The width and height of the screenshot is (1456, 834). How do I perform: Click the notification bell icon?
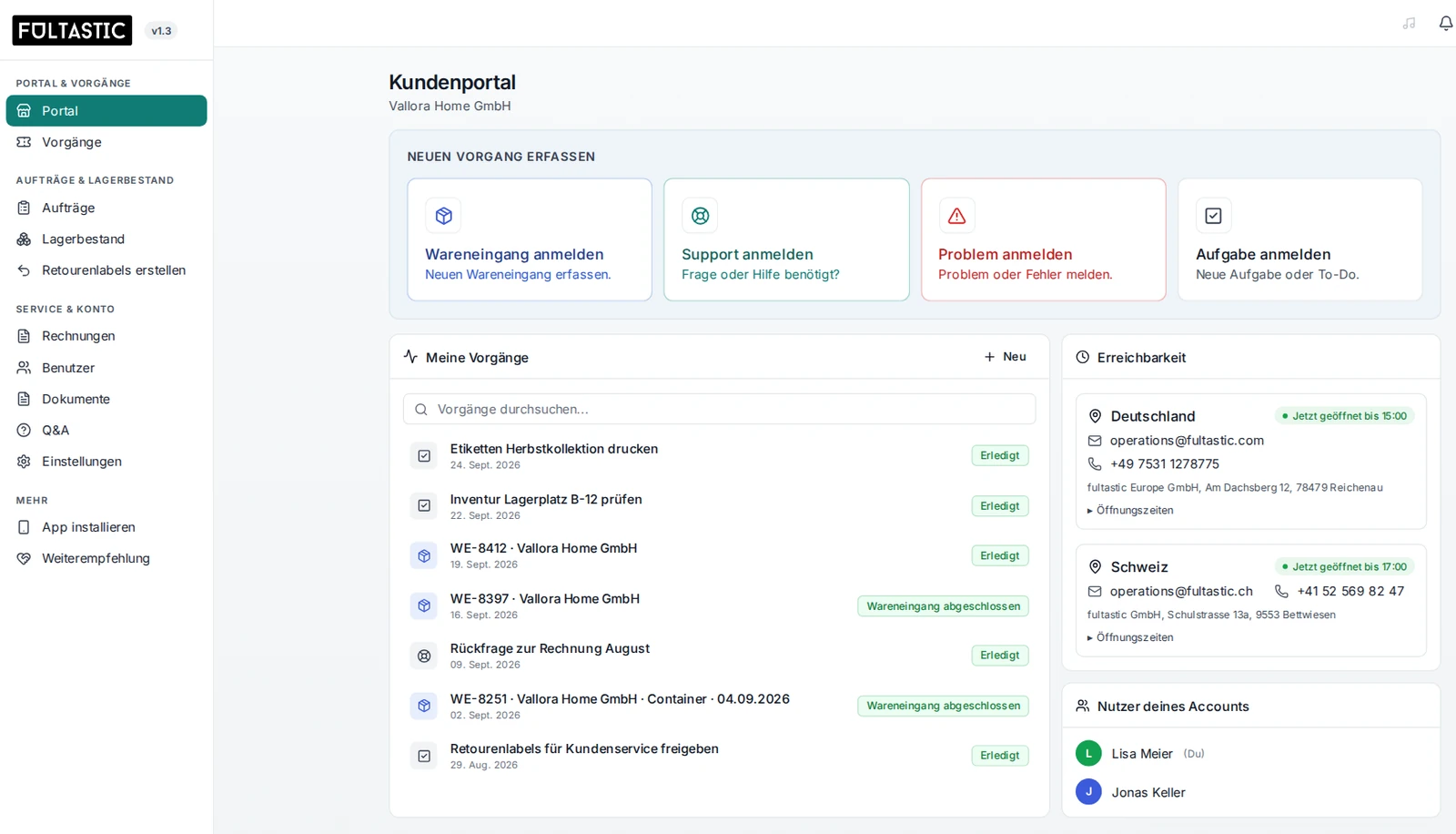click(x=1445, y=23)
